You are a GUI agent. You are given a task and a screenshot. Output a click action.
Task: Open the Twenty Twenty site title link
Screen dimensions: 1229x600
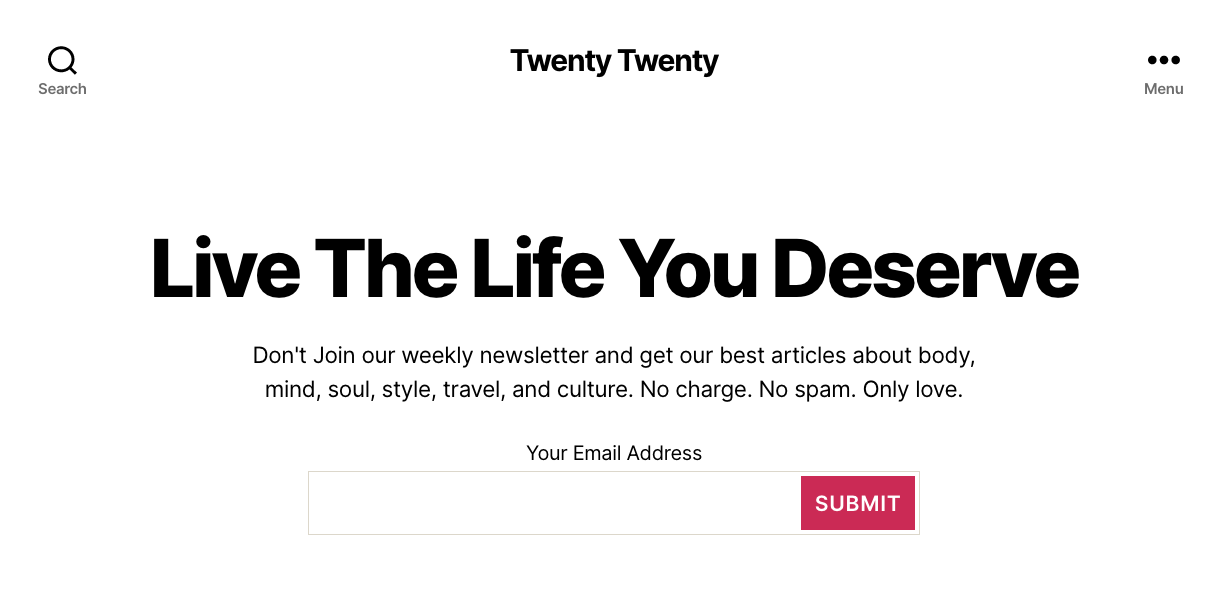(614, 61)
